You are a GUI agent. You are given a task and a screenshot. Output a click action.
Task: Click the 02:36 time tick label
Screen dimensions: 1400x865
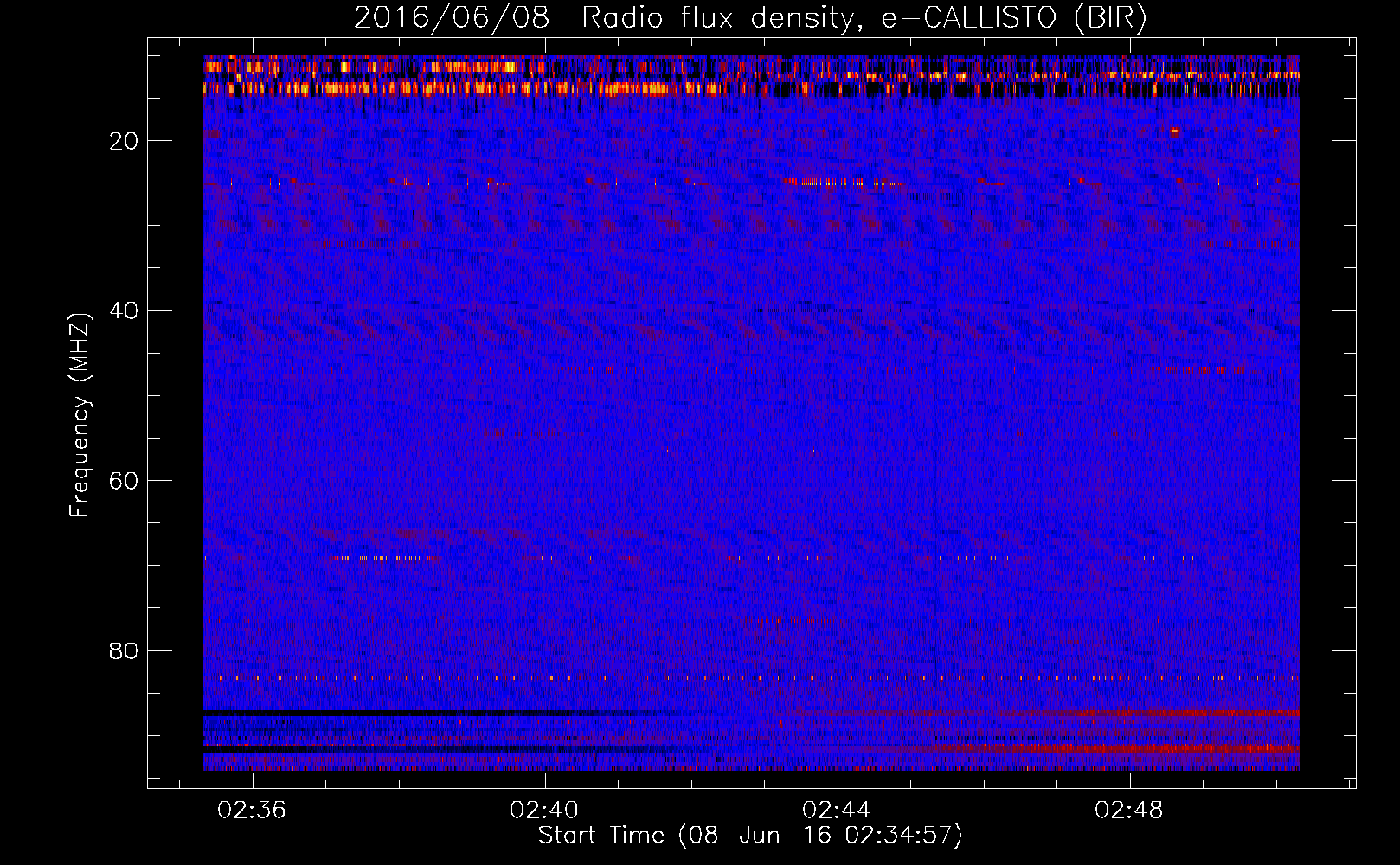tap(252, 811)
